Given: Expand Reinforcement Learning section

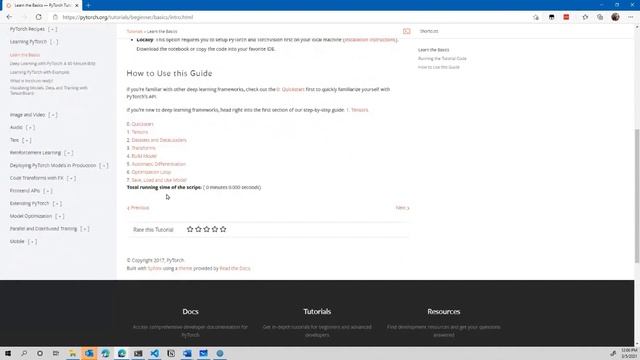Looking at the screenshot, I should 69,153.
